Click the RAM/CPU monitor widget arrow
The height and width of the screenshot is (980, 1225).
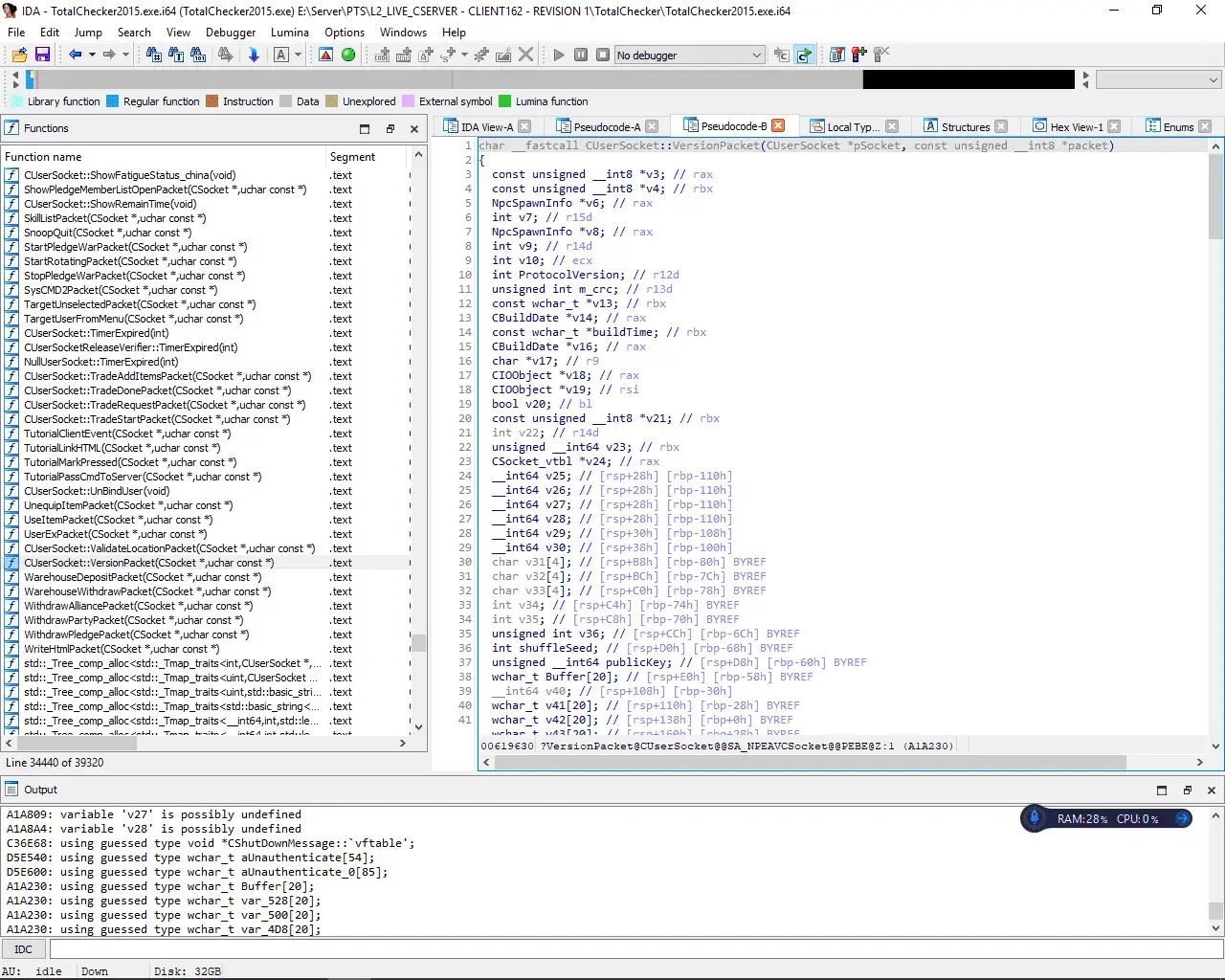pyautogui.click(x=1183, y=818)
